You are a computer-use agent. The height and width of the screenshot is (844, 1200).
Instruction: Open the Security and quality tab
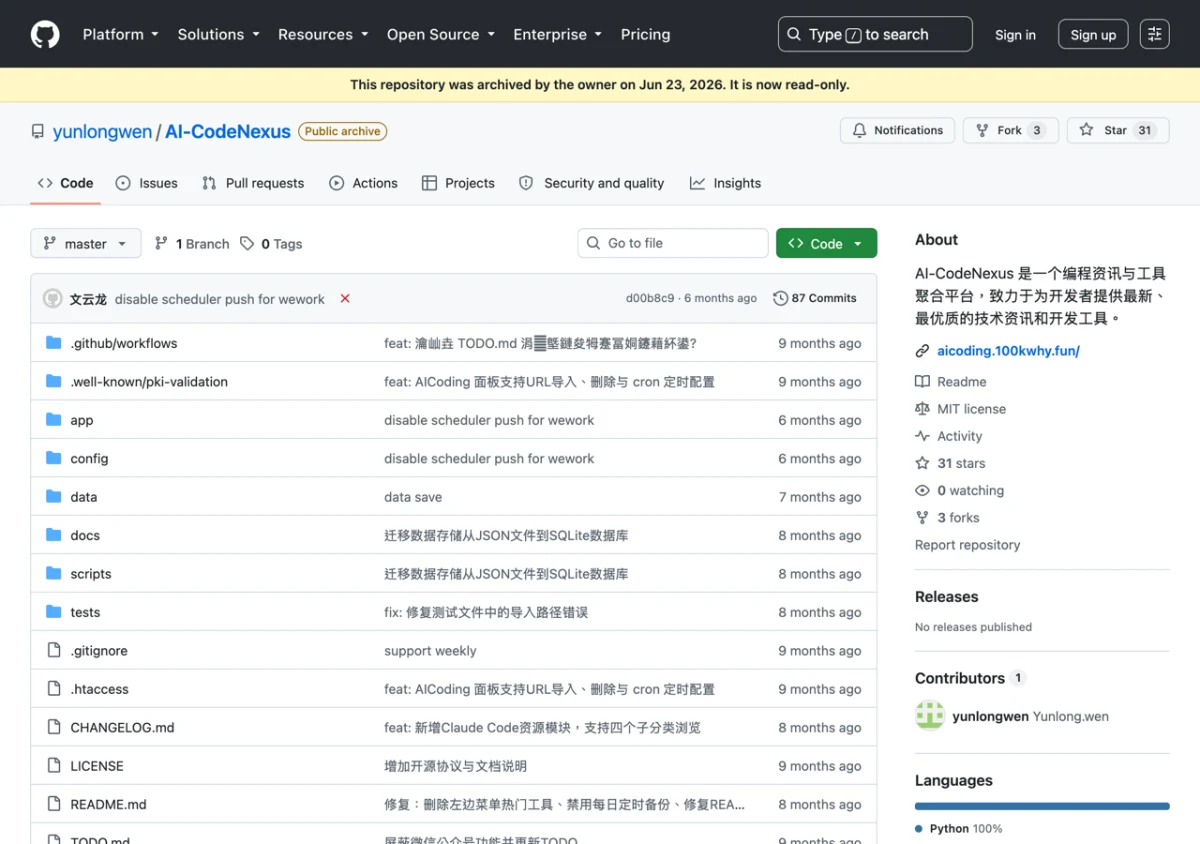592,183
